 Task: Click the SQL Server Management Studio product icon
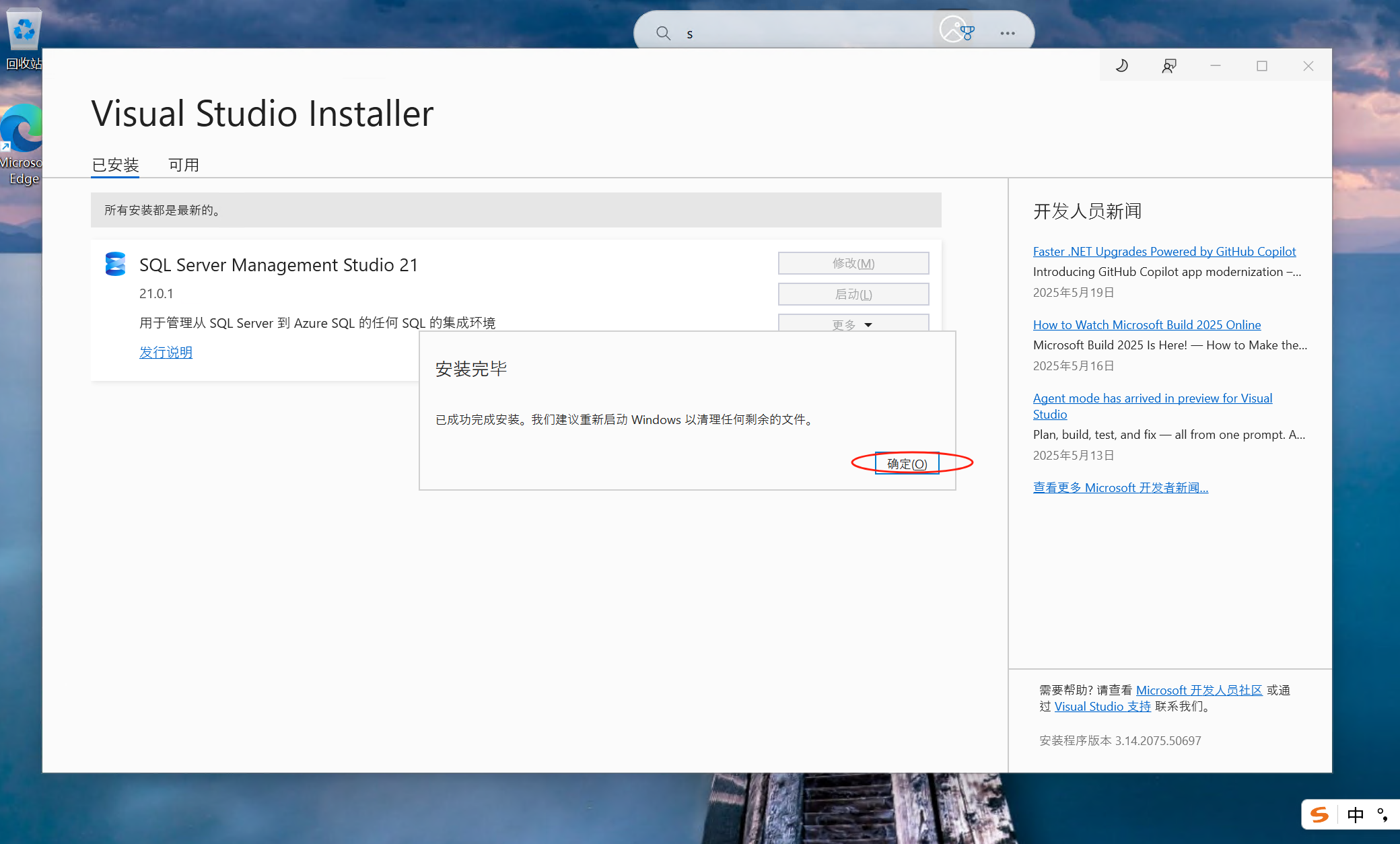click(116, 264)
